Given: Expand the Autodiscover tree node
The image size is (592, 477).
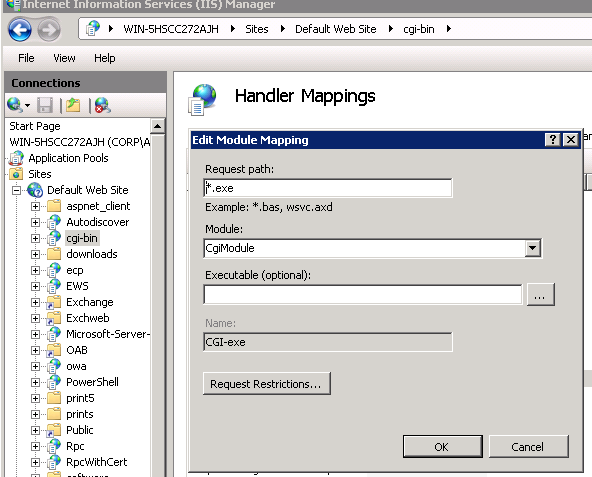Looking at the screenshot, I should (35, 222).
